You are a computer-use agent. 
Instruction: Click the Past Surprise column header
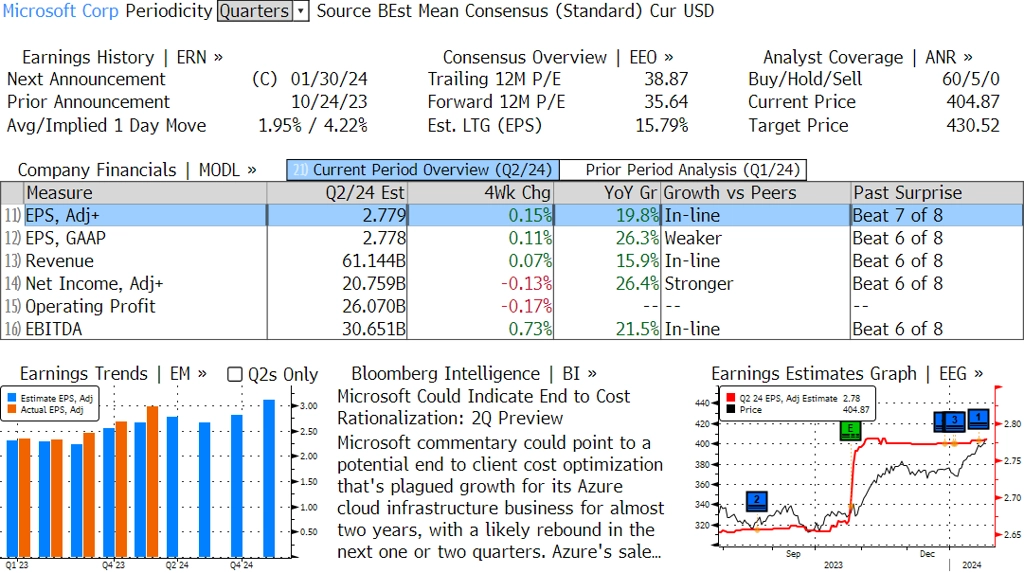click(x=936, y=193)
